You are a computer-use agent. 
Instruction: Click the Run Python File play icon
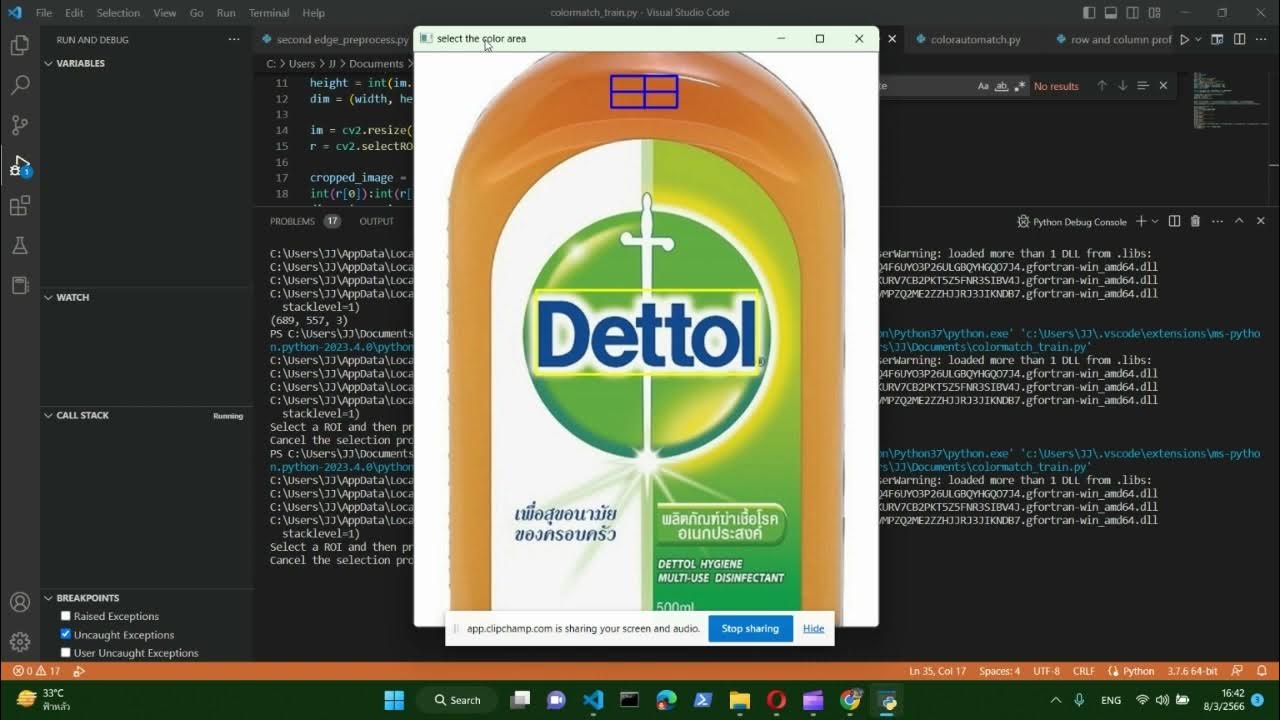(x=1184, y=40)
